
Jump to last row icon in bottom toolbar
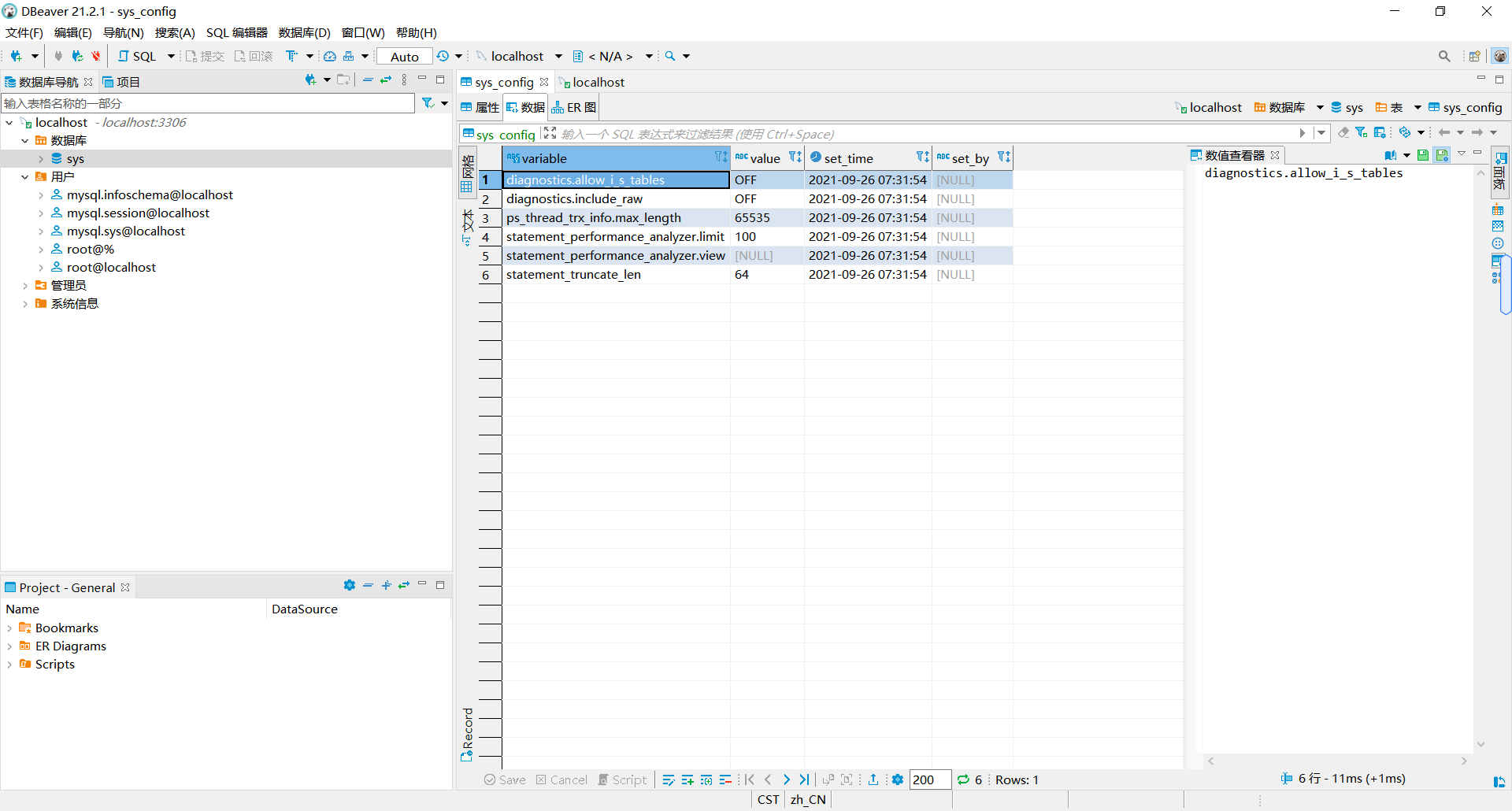click(x=803, y=780)
